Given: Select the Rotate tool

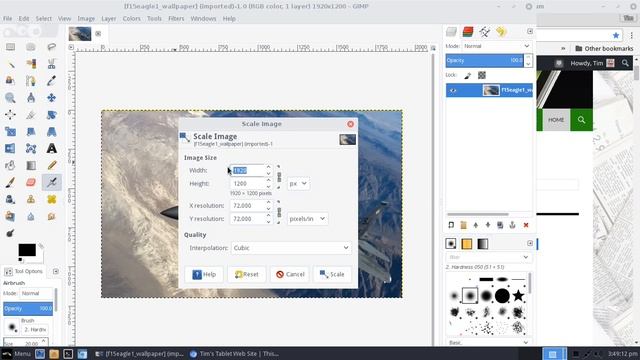Looking at the screenshot, I should (51, 115).
